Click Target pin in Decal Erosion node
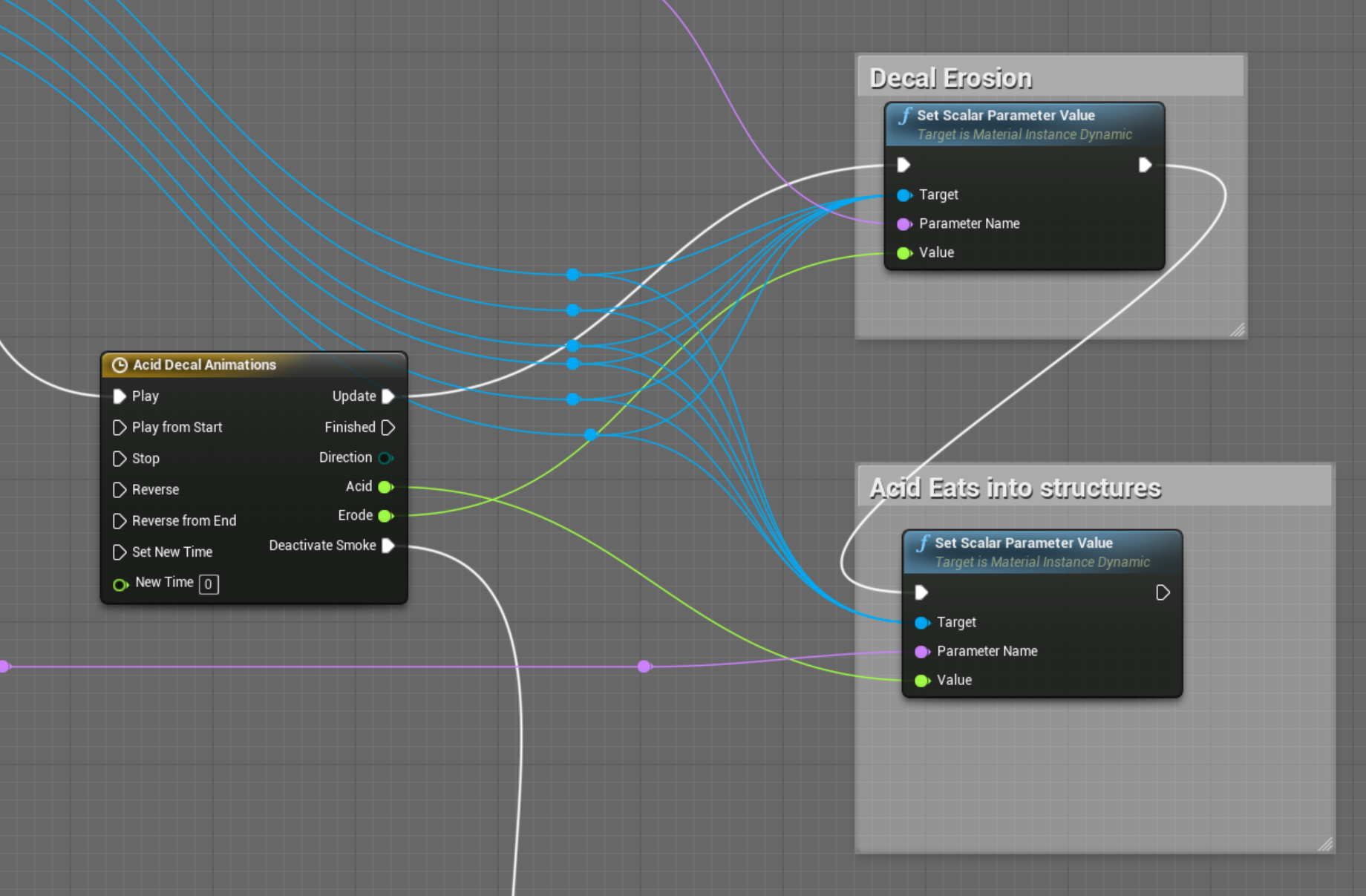 [903, 195]
